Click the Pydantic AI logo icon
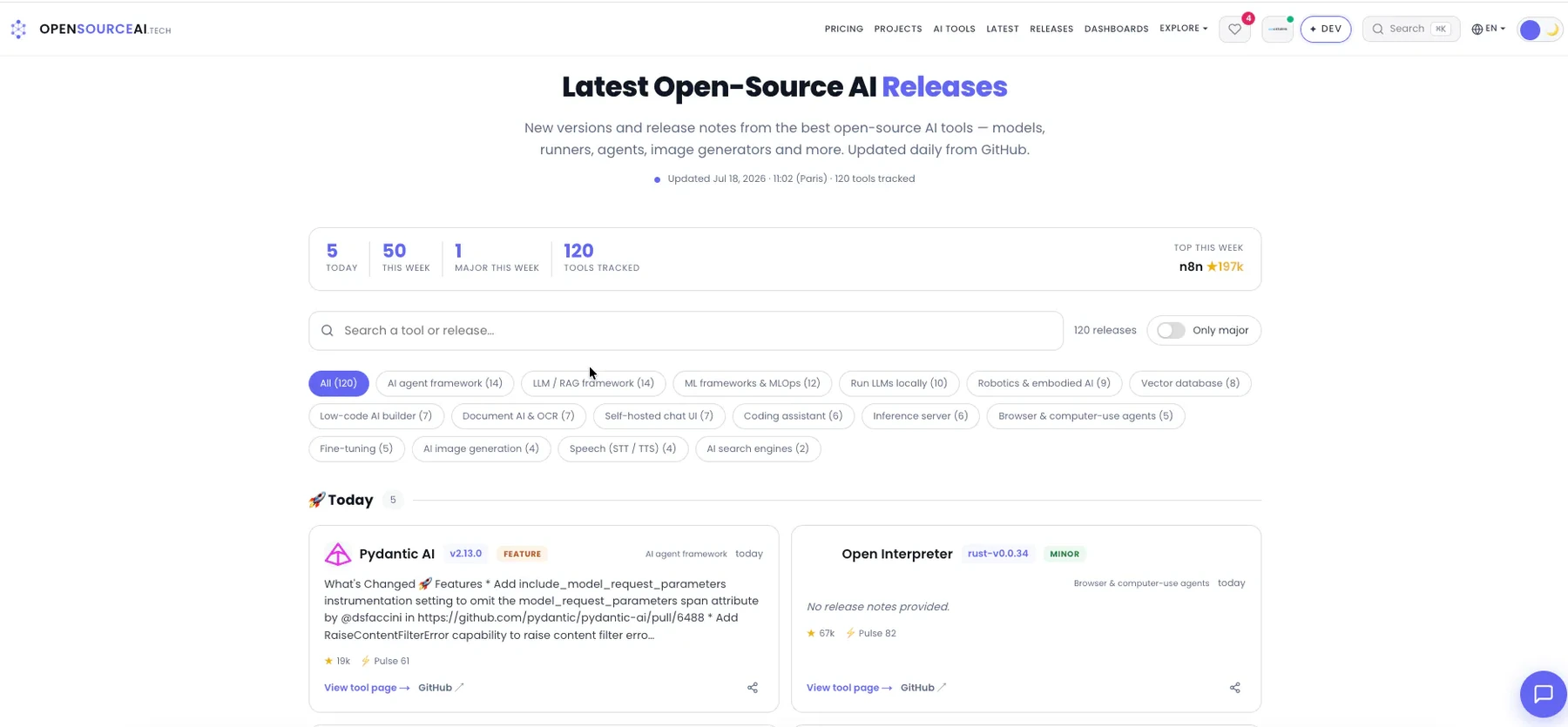 coord(338,554)
